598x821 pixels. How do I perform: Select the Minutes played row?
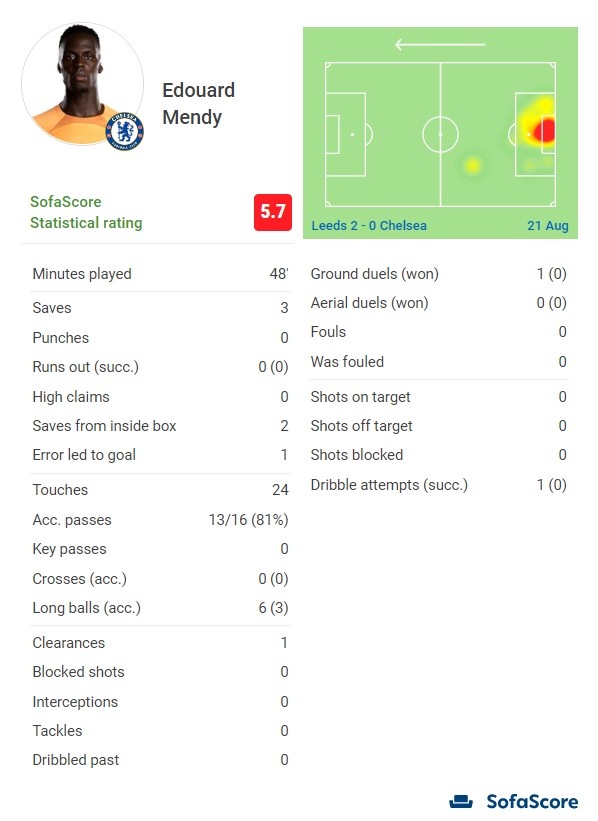click(160, 274)
